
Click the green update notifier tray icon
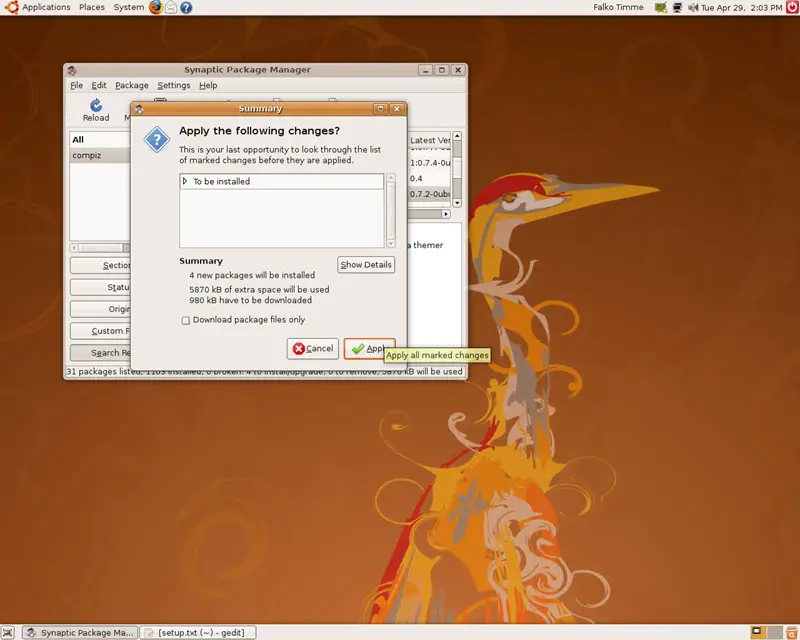click(661, 8)
